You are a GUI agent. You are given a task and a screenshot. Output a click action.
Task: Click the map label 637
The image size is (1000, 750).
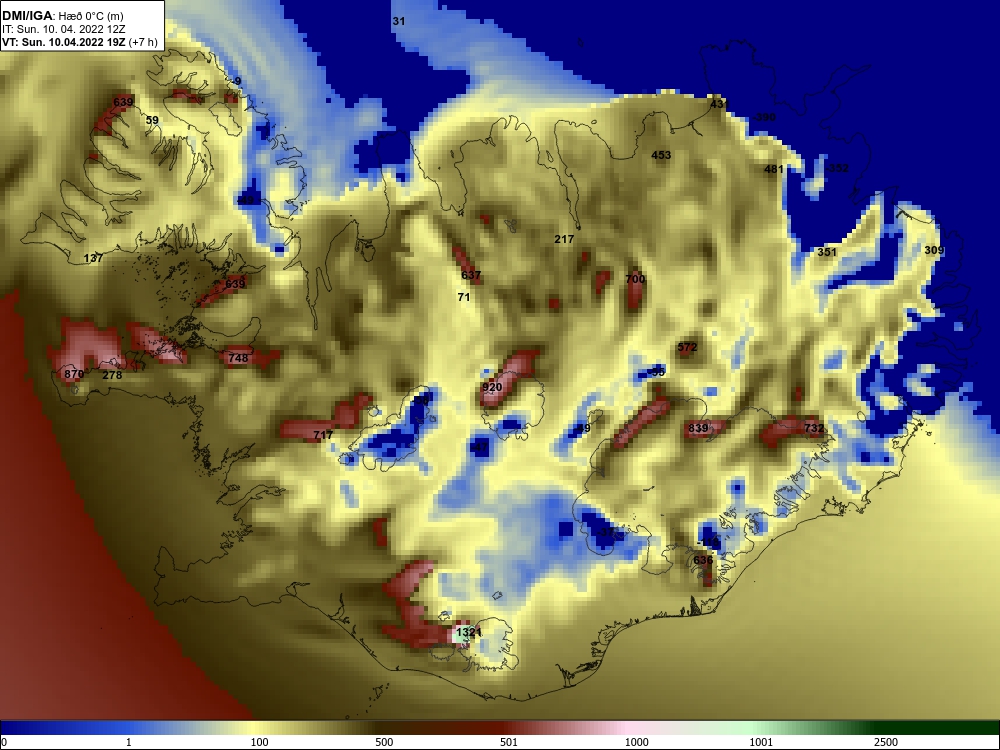tap(471, 276)
